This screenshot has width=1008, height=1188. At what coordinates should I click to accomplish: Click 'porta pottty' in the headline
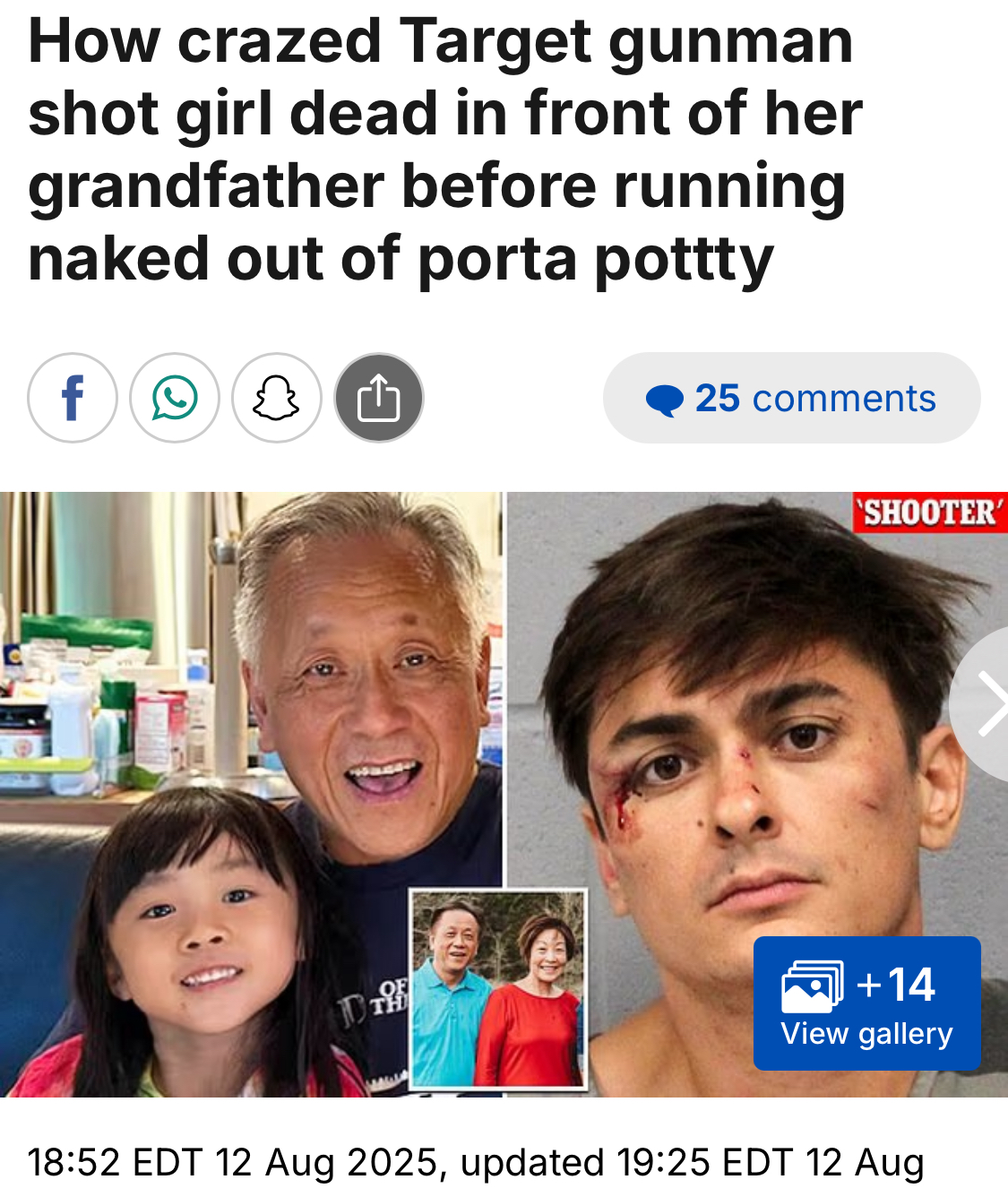(x=595, y=260)
